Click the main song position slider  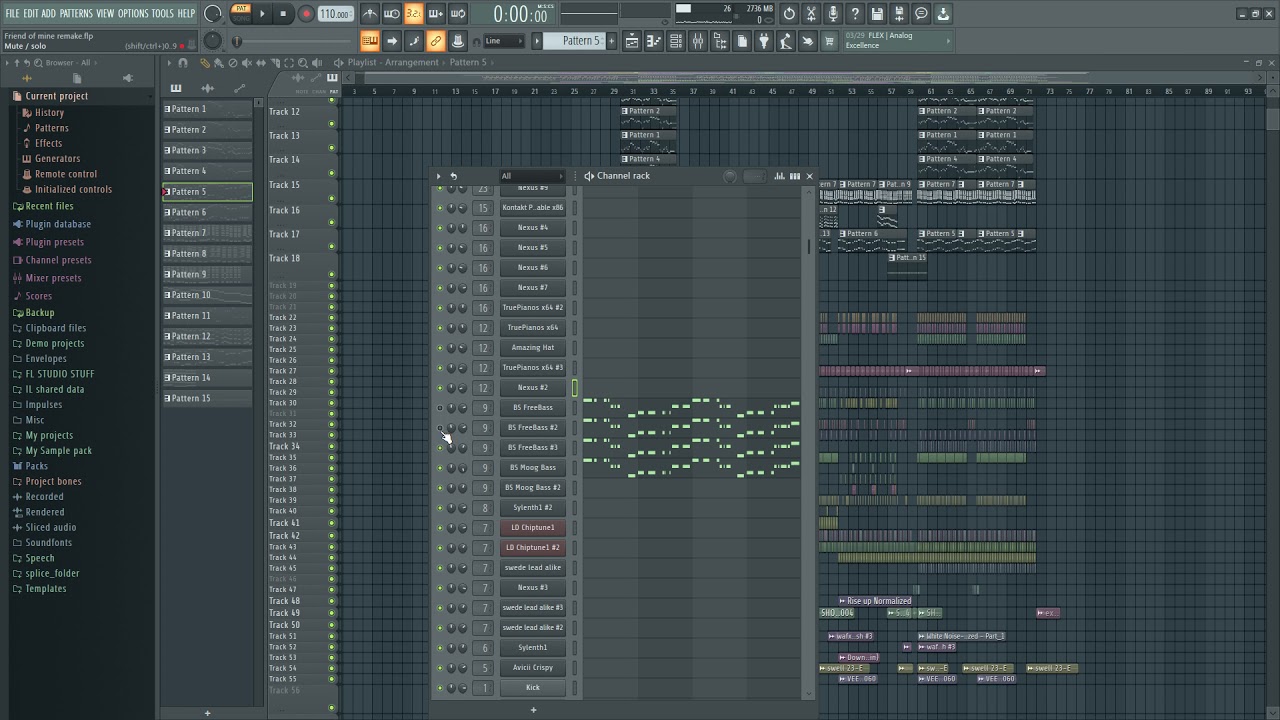290,41
